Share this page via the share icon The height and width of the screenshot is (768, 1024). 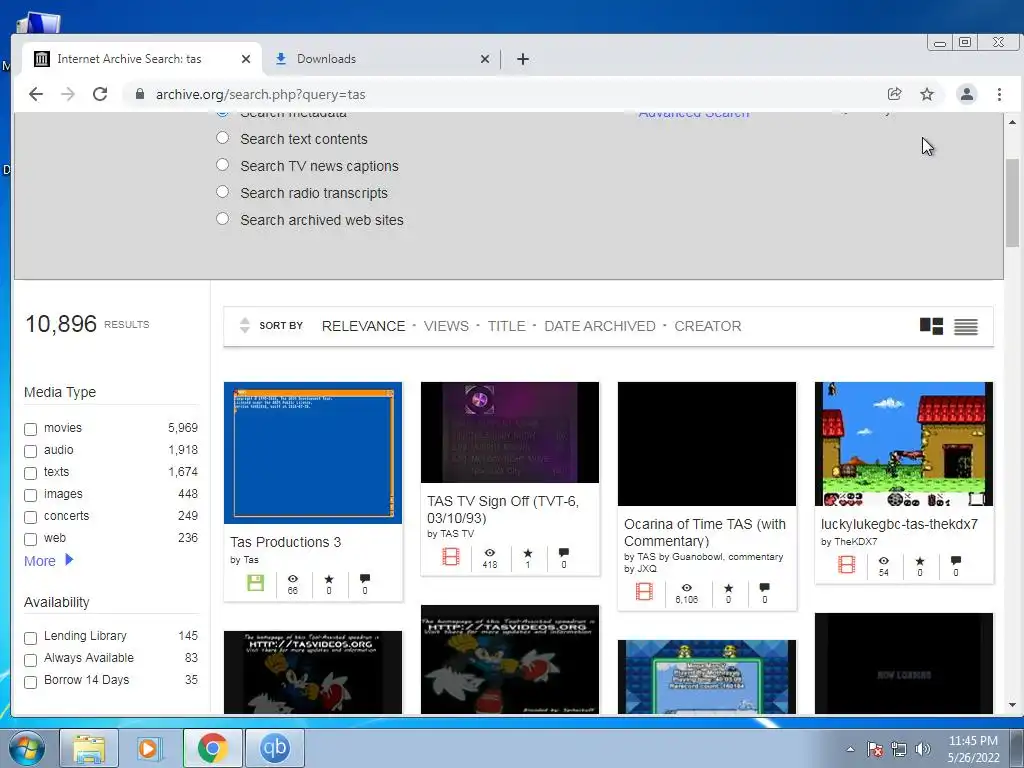[895, 94]
